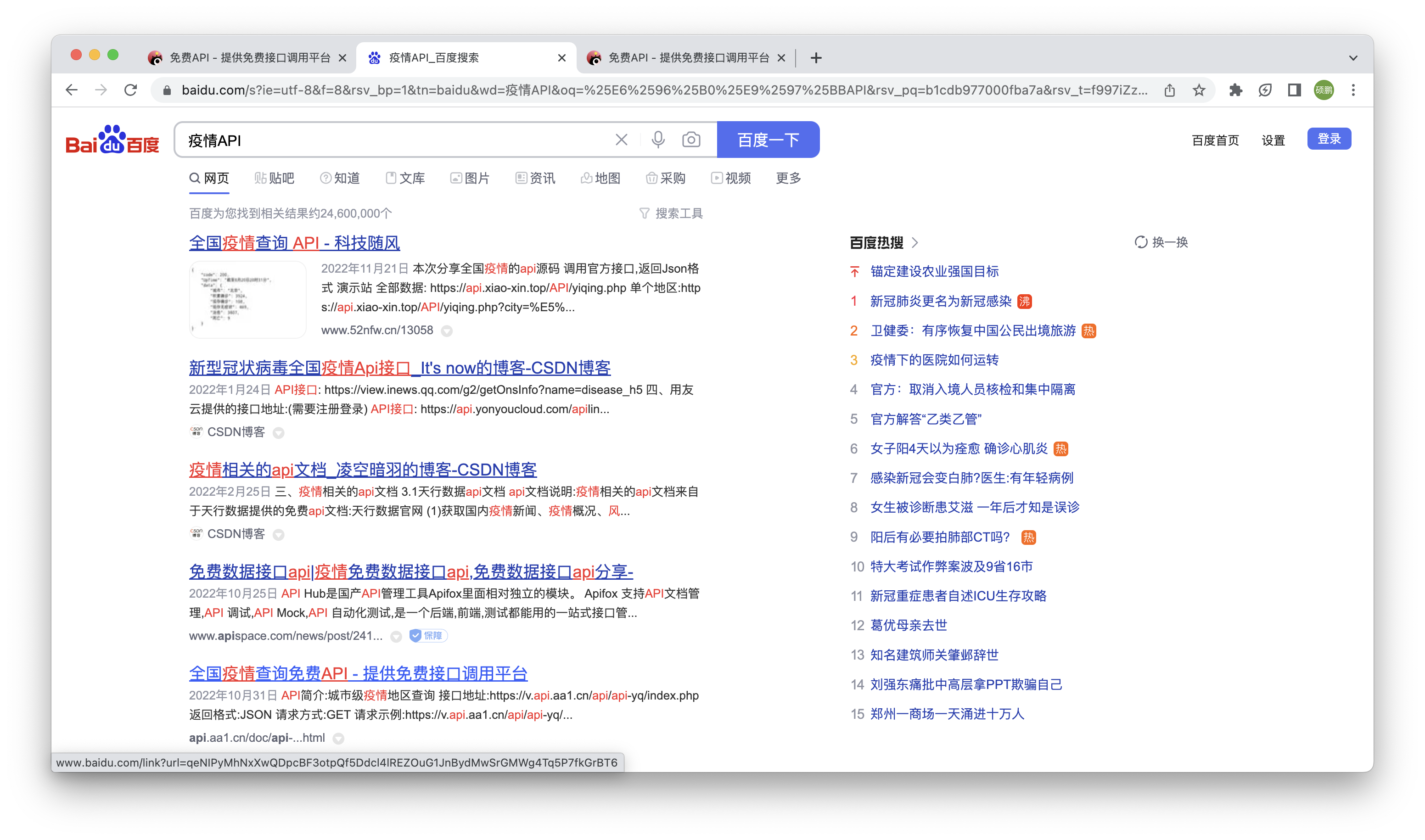Close the first 免费API tab

342,58
